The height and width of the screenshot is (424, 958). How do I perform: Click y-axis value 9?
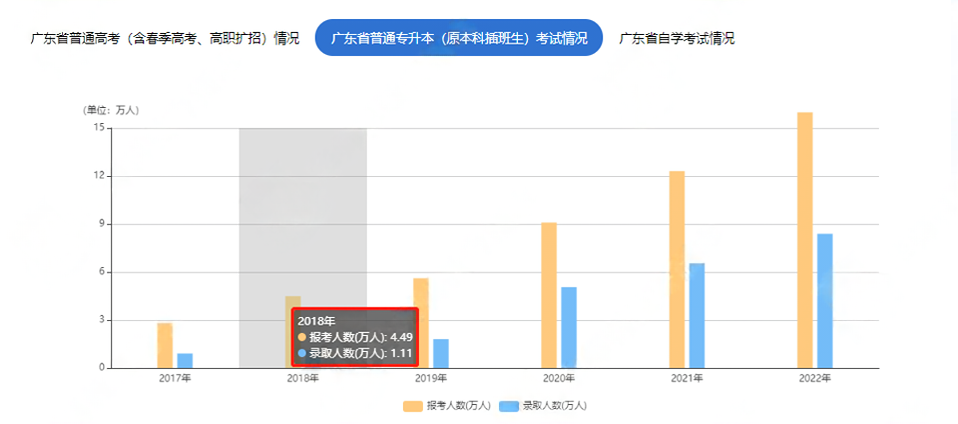click(x=103, y=224)
